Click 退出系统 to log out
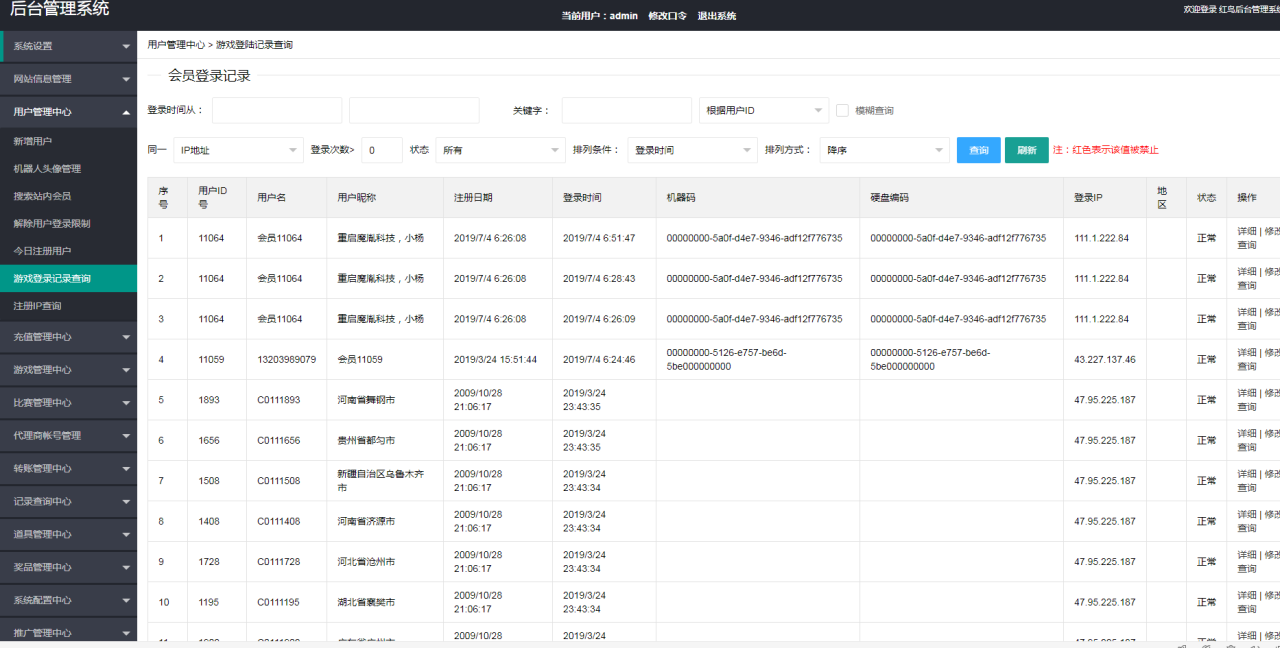The height and width of the screenshot is (648, 1280). [x=716, y=16]
